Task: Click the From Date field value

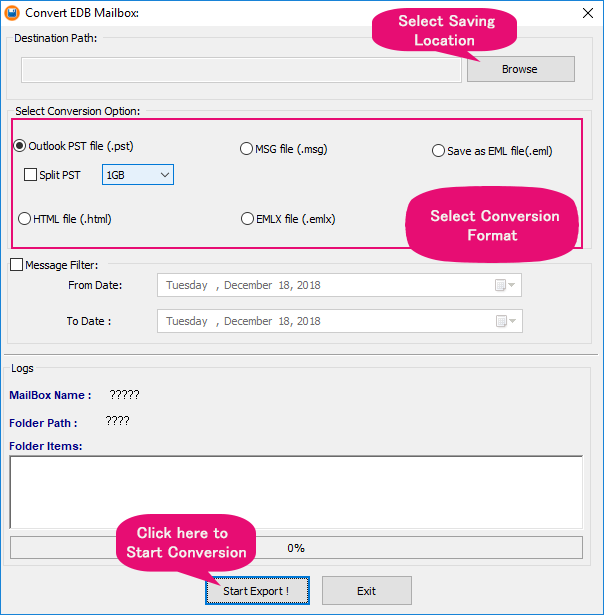Action: 243,285
